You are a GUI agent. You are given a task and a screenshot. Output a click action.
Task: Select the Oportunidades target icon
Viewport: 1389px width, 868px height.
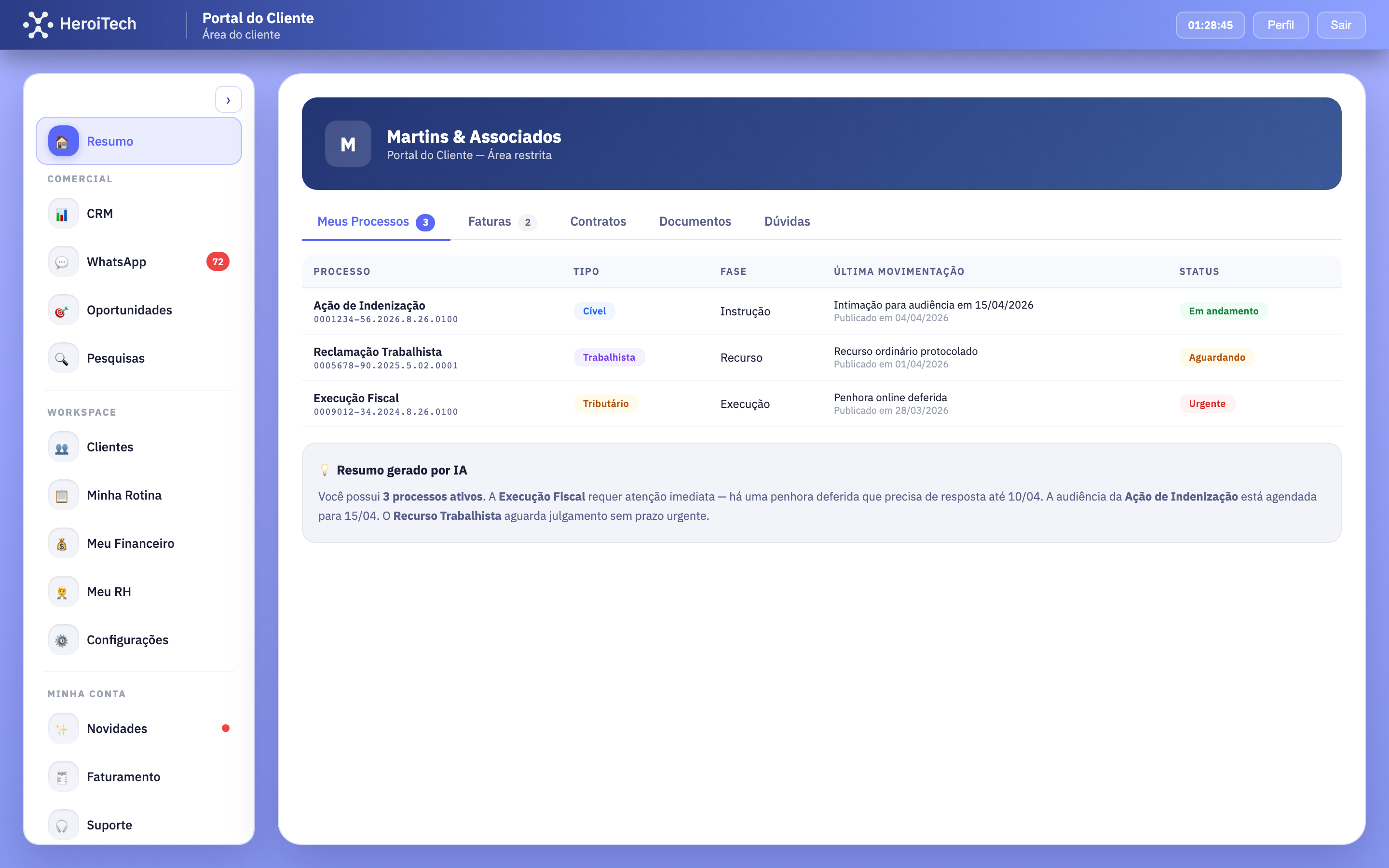pos(63,310)
